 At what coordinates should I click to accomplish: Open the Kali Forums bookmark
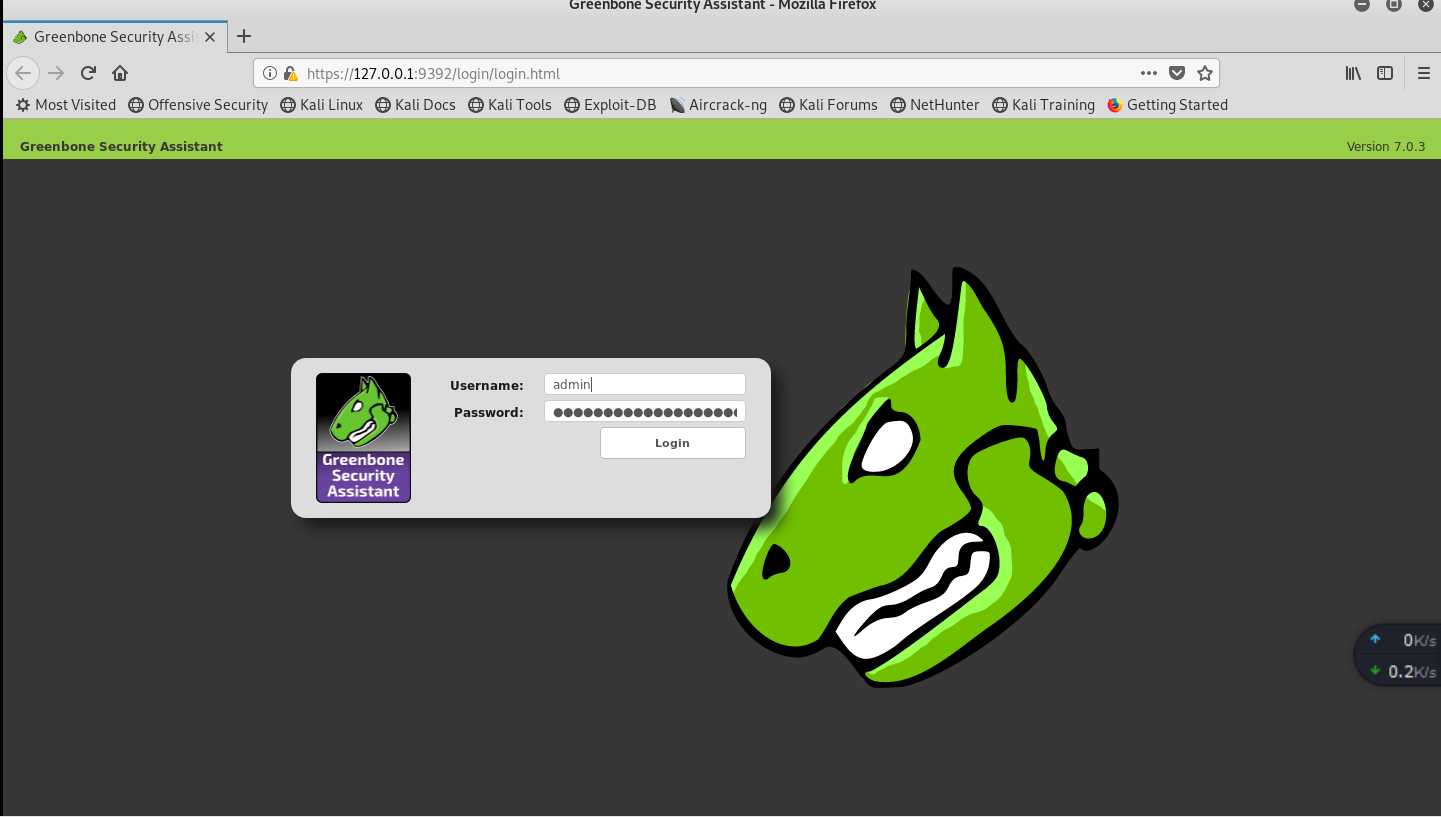click(x=828, y=105)
